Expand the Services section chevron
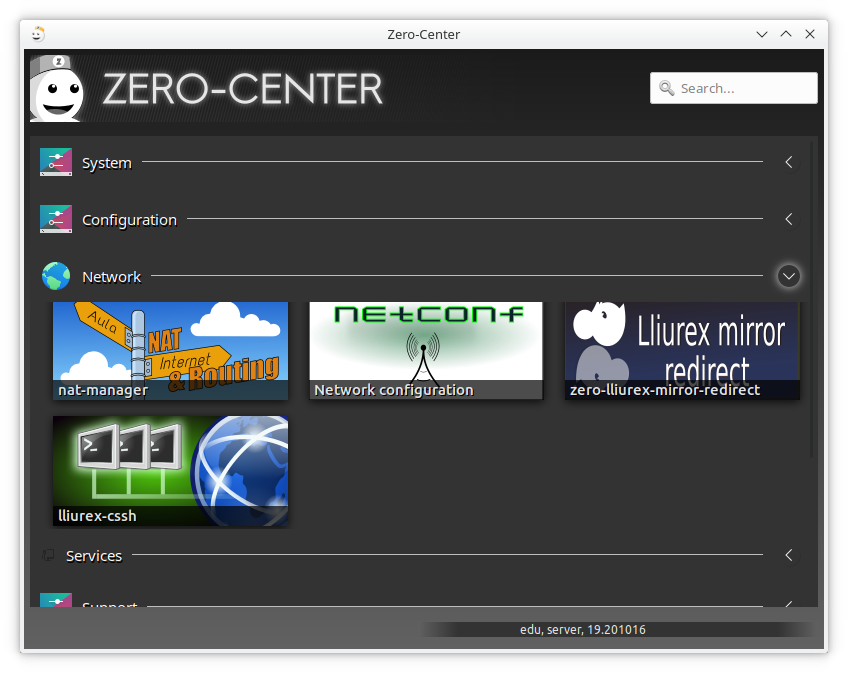This screenshot has height=673, width=848. pos(789,555)
